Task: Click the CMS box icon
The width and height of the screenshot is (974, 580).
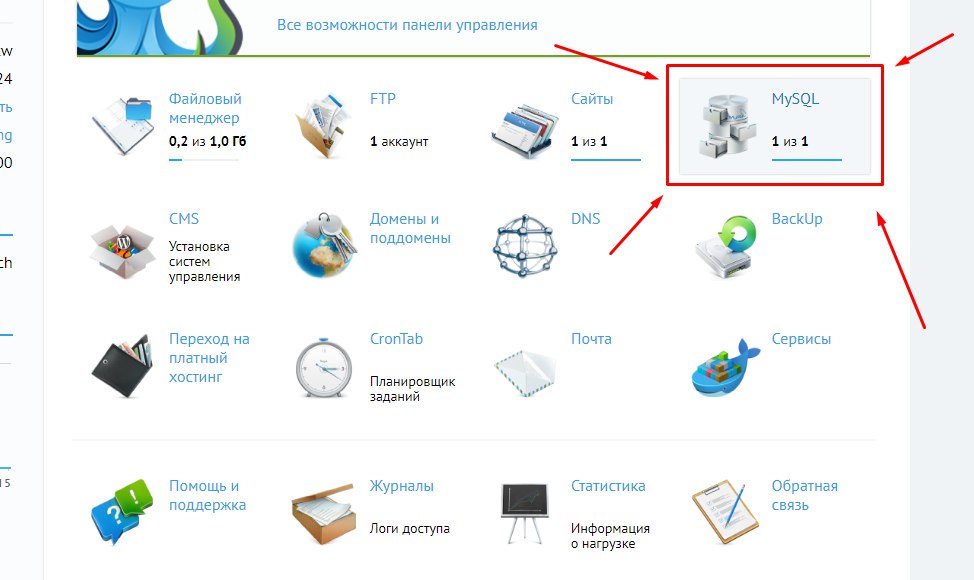Action: [x=122, y=248]
